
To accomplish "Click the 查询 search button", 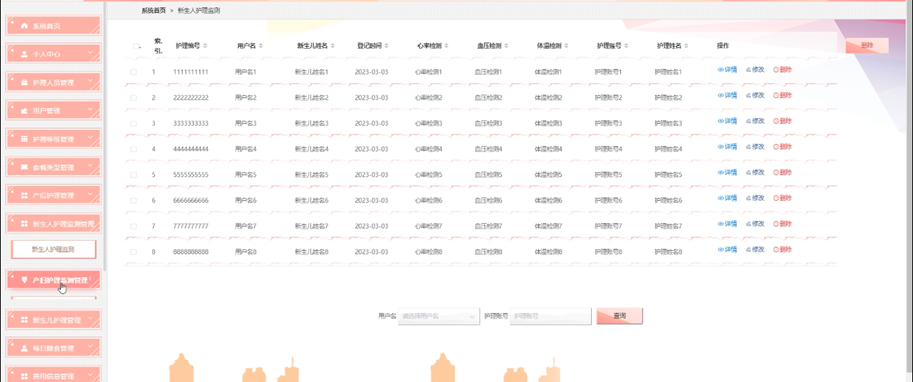I will tap(620, 316).
